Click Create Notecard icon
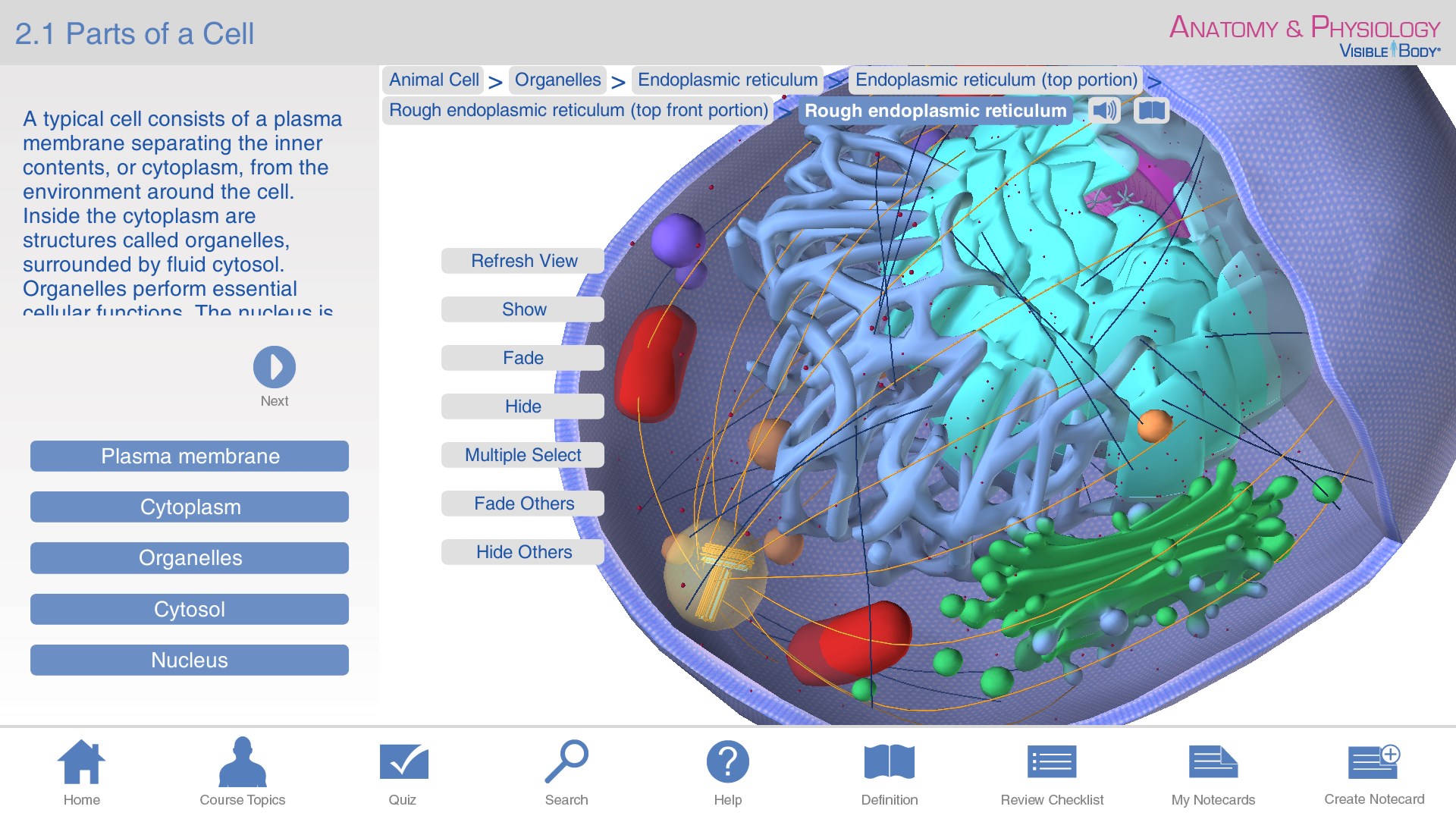The height and width of the screenshot is (819, 1456). tap(1373, 762)
